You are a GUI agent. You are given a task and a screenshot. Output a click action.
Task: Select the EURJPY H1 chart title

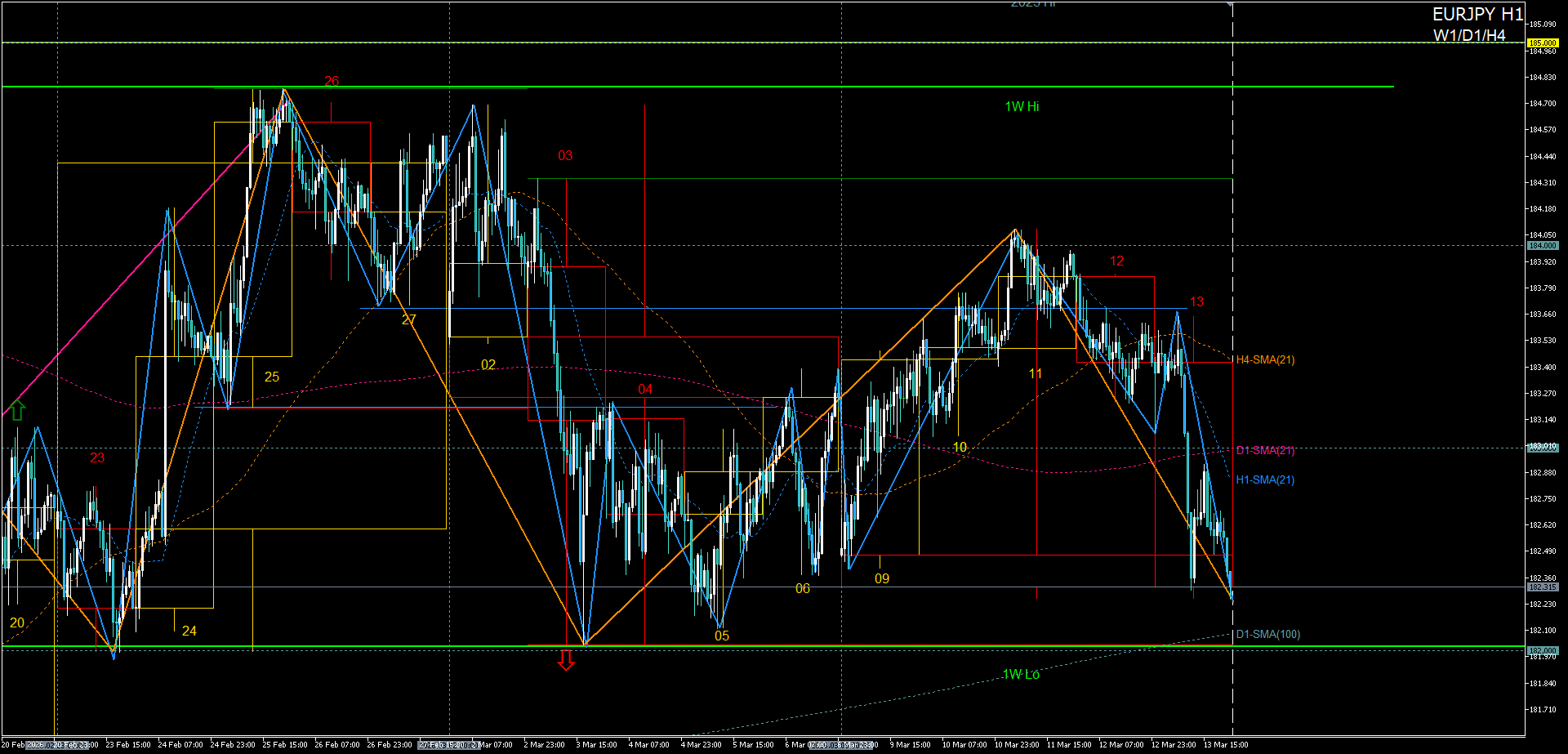click(x=1477, y=15)
